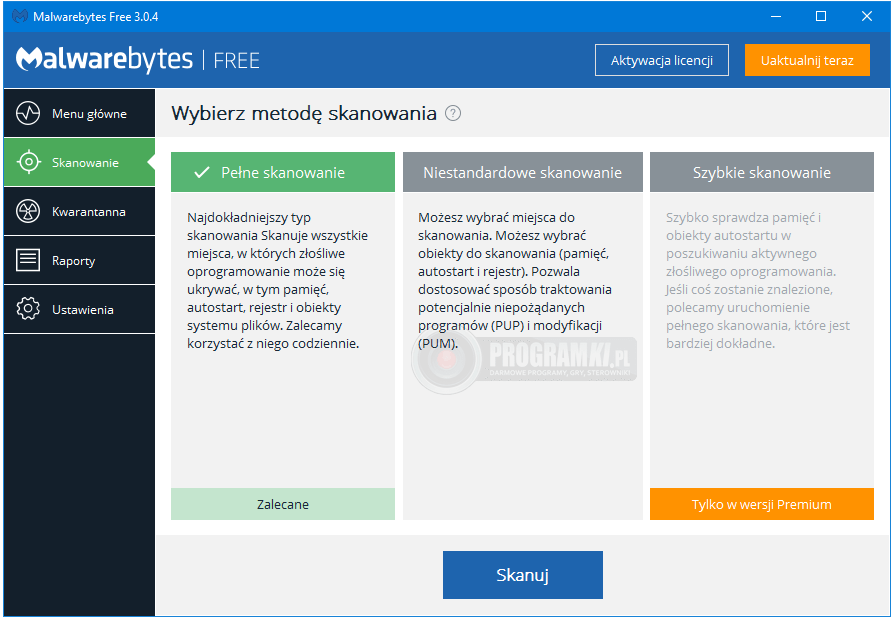Click Tylko w wersji Premium banner
Viewport: 892px width, 620px height.
[x=762, y=504]
